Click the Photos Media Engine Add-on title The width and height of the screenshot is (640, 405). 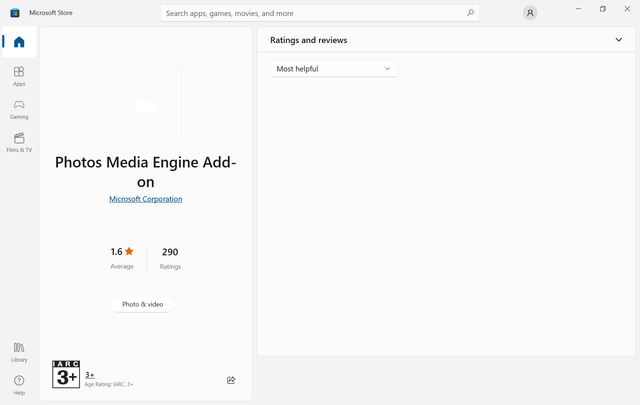pyautogui.click(x=146, y=172)
